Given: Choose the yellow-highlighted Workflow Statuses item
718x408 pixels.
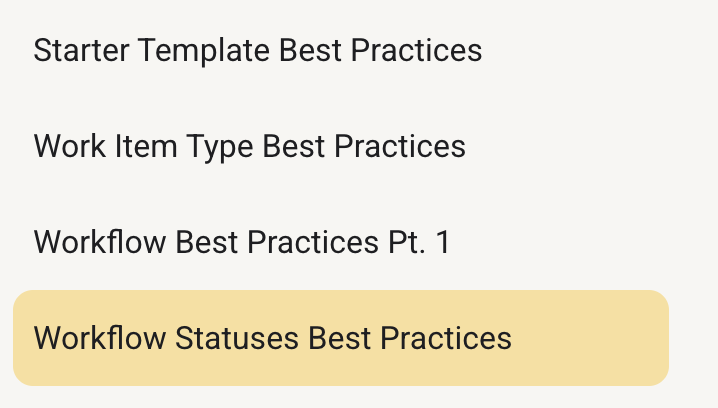Looking at the screenshot, I should 273,338.
